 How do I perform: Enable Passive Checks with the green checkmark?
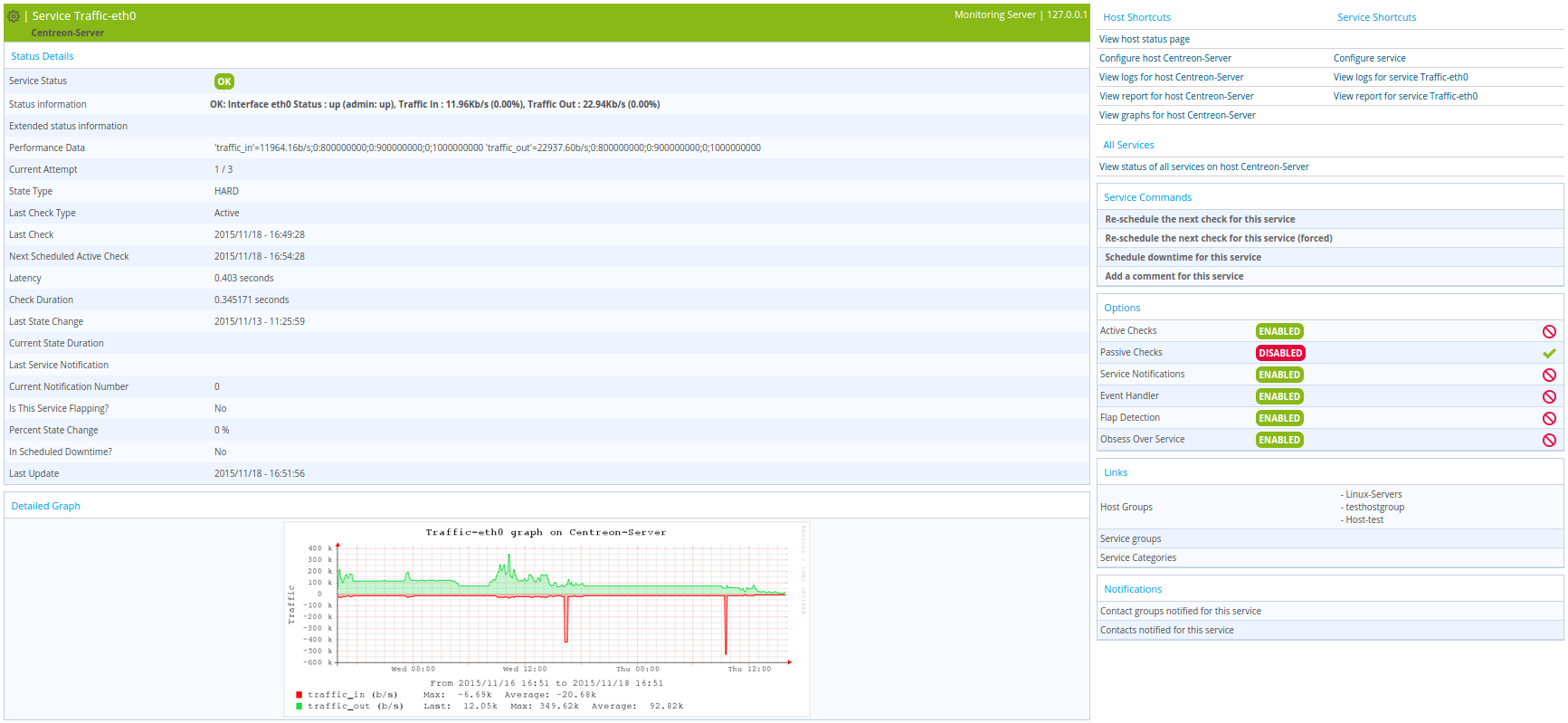coord(1549,353)
